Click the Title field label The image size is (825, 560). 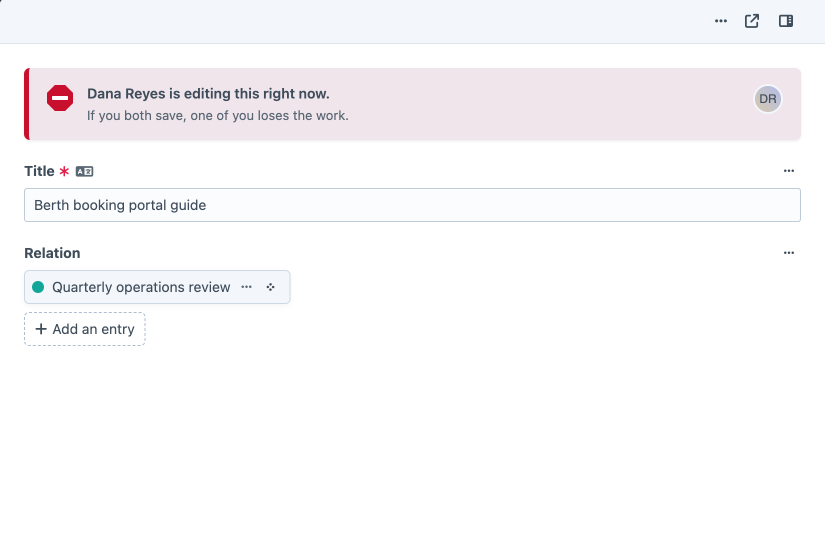[39, 171]
